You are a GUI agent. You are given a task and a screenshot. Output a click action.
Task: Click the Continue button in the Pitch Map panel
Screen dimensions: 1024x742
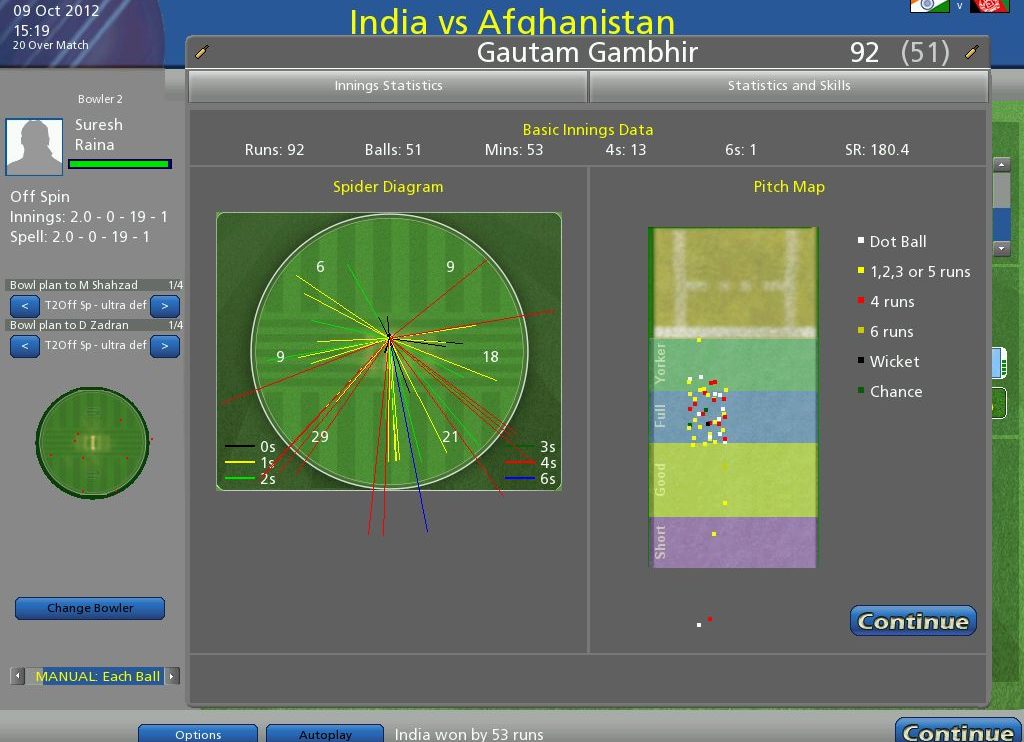(x=913, y=621)
